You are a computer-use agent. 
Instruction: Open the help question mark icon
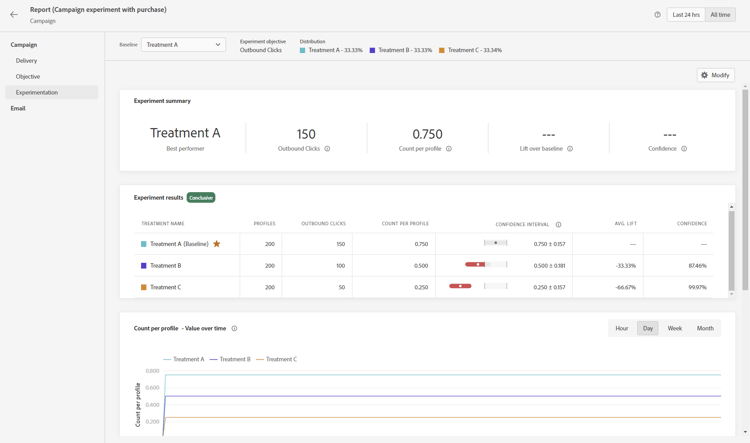657,15
